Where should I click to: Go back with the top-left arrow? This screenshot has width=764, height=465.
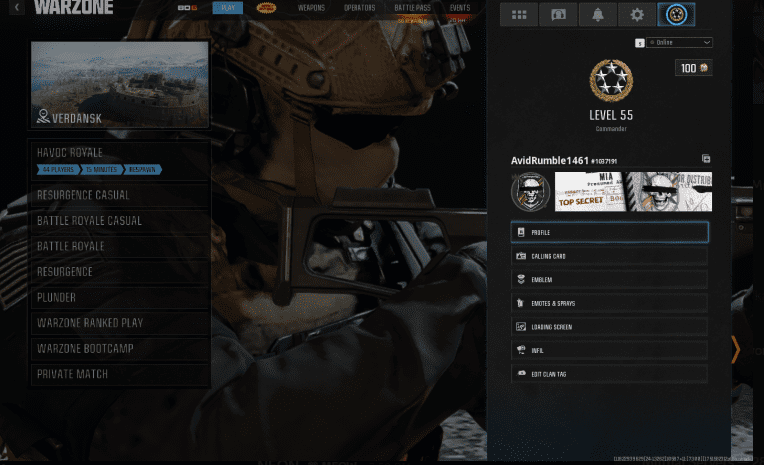pos(17,7)
